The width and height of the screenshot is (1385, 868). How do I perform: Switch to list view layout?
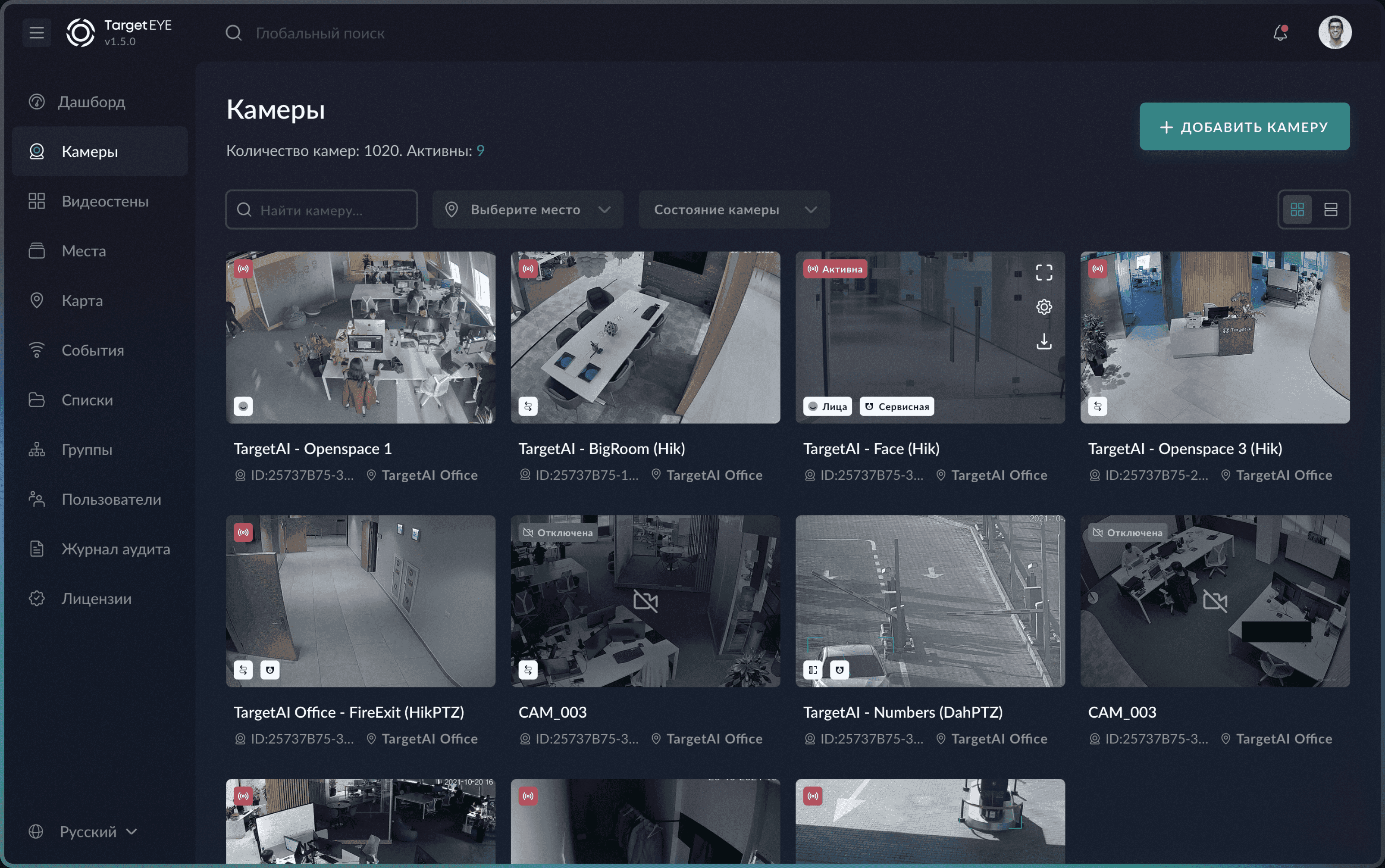[x=1330, y=209]
